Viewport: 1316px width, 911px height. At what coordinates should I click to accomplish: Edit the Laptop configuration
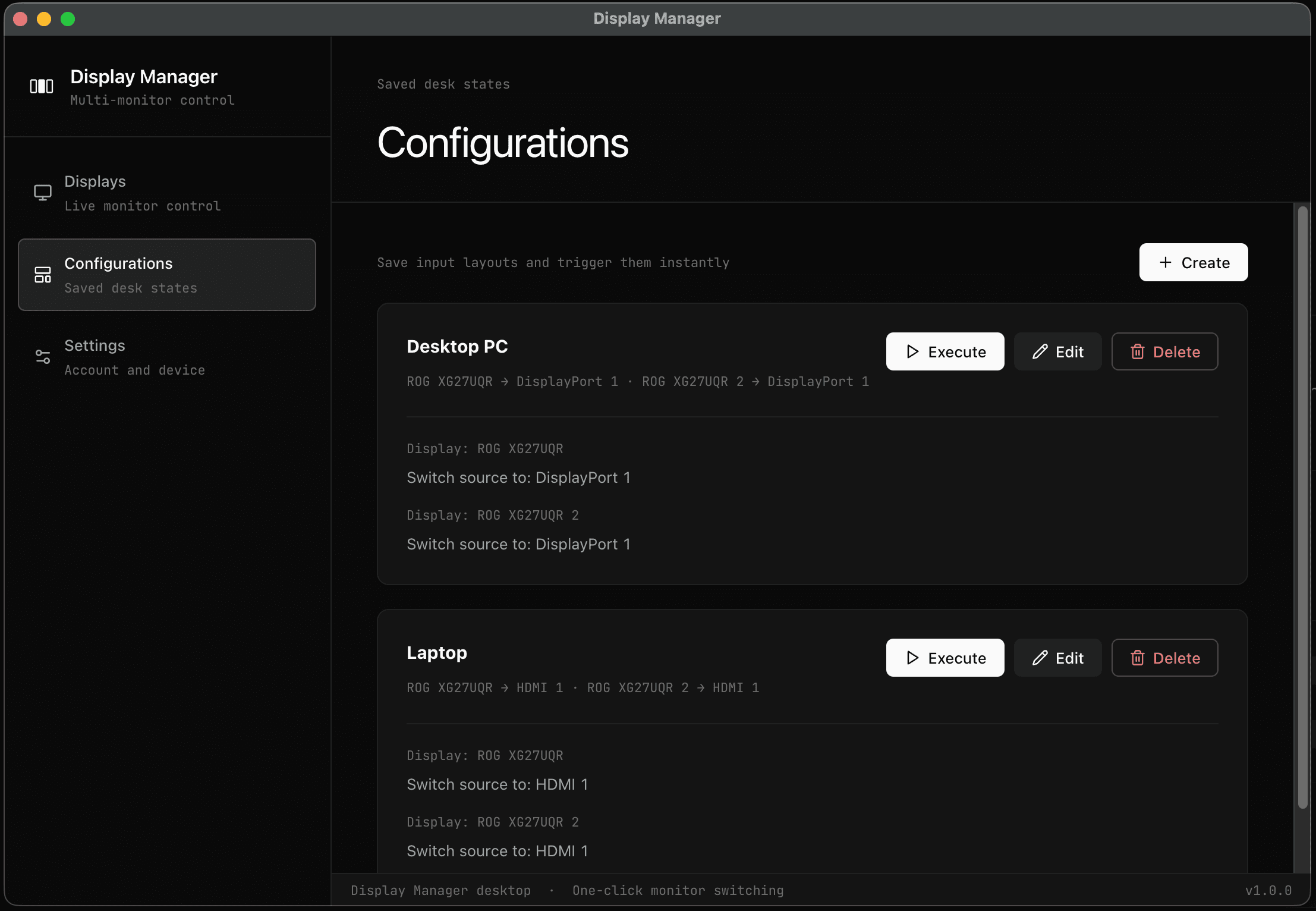(1057, 658)
